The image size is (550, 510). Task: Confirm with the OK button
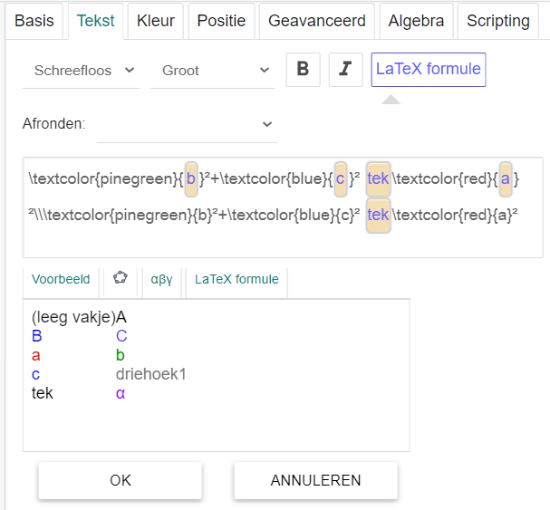tap(120, 480)
